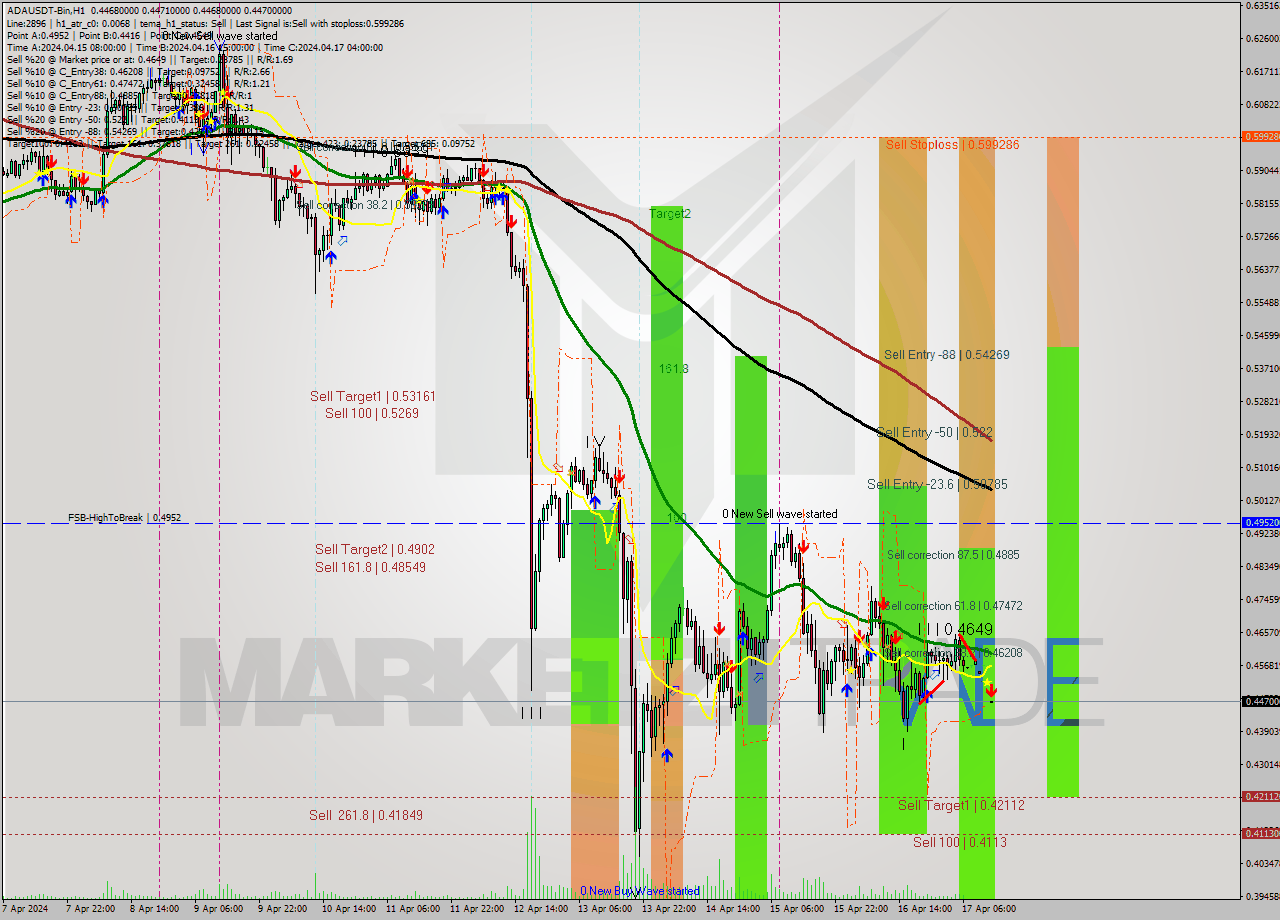The height and width of the screenshot is (920, 1280).
Task: Click the '0 New Buy Wave started' label
Action: click(x=640, y=891)
